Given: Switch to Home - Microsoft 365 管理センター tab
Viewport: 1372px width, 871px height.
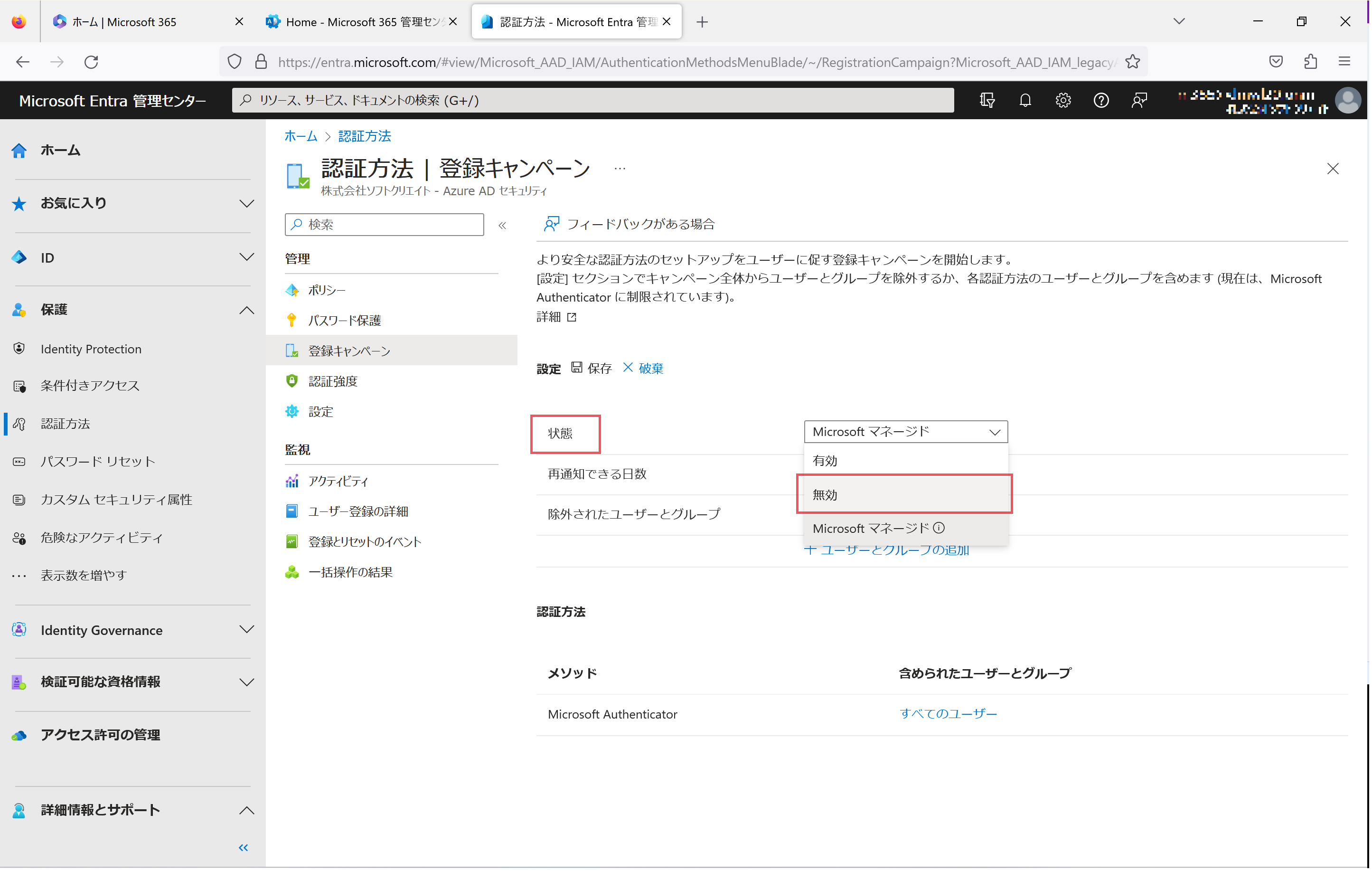Looking at the screenshot, I should click(x=362, y=22).
